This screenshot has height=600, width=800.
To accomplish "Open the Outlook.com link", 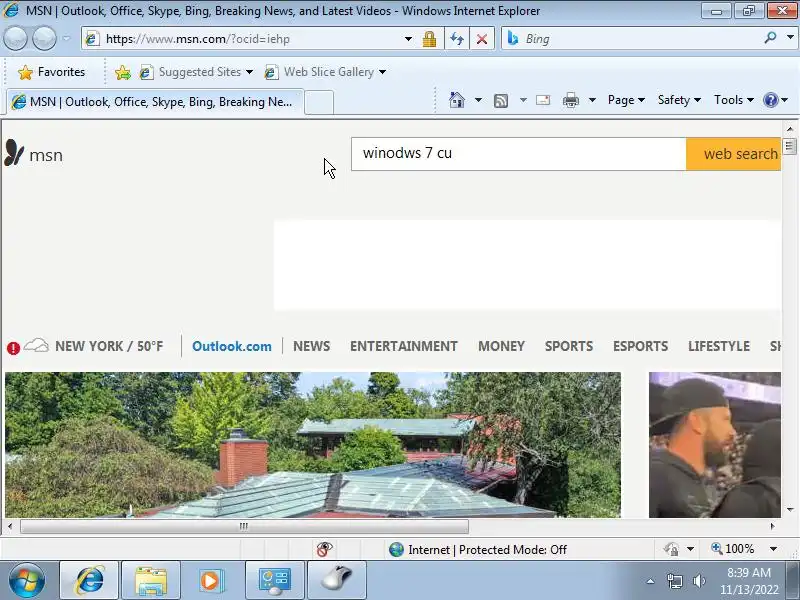I will (232, 346).
